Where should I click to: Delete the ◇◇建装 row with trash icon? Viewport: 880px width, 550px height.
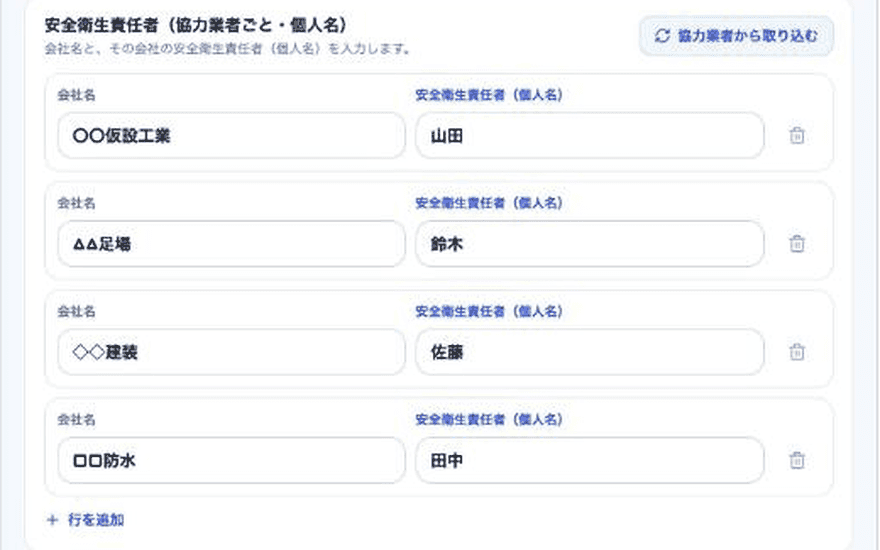[797, 352]
